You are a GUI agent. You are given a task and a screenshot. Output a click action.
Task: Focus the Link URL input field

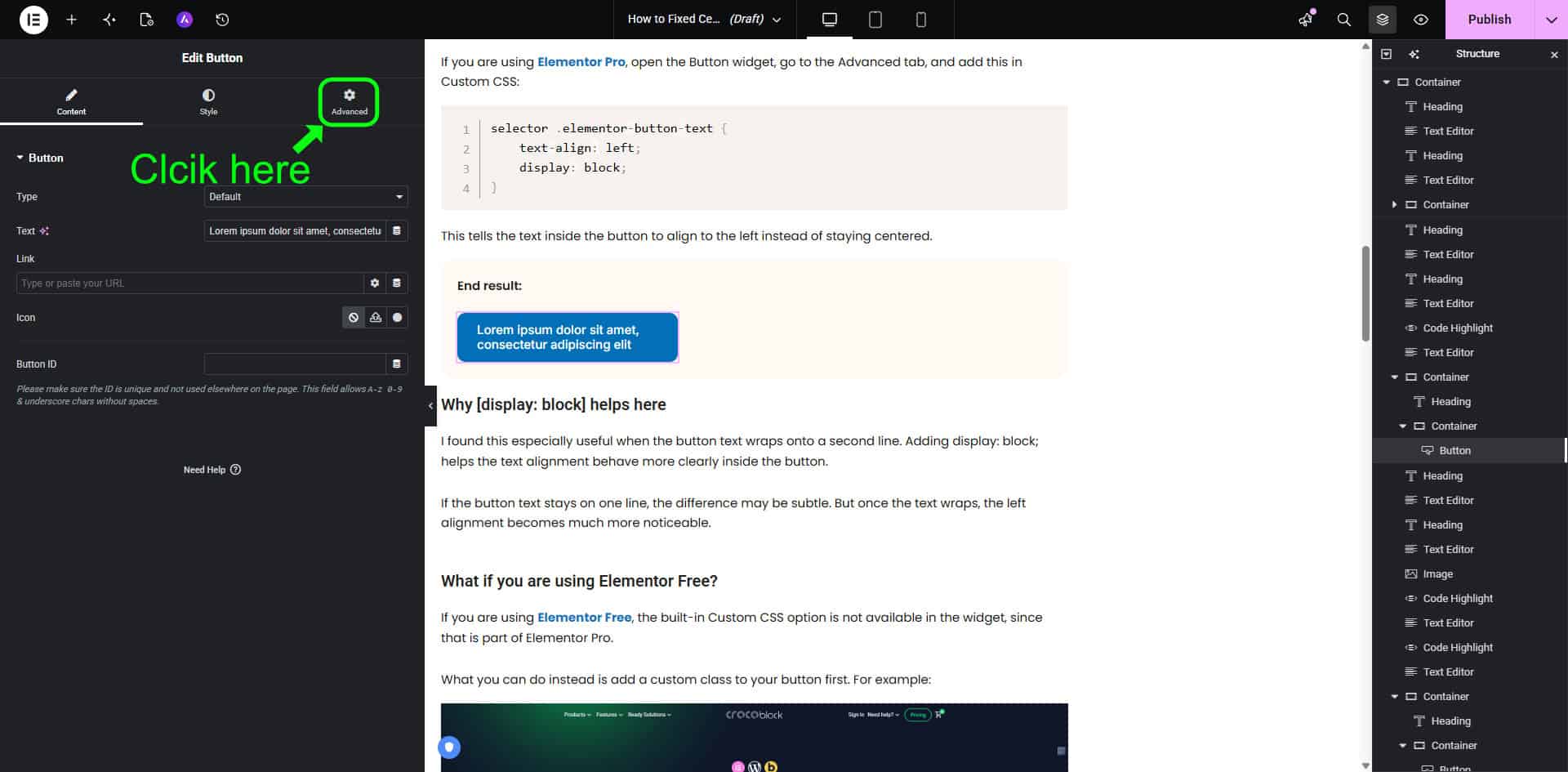click(x=189, y=283)
